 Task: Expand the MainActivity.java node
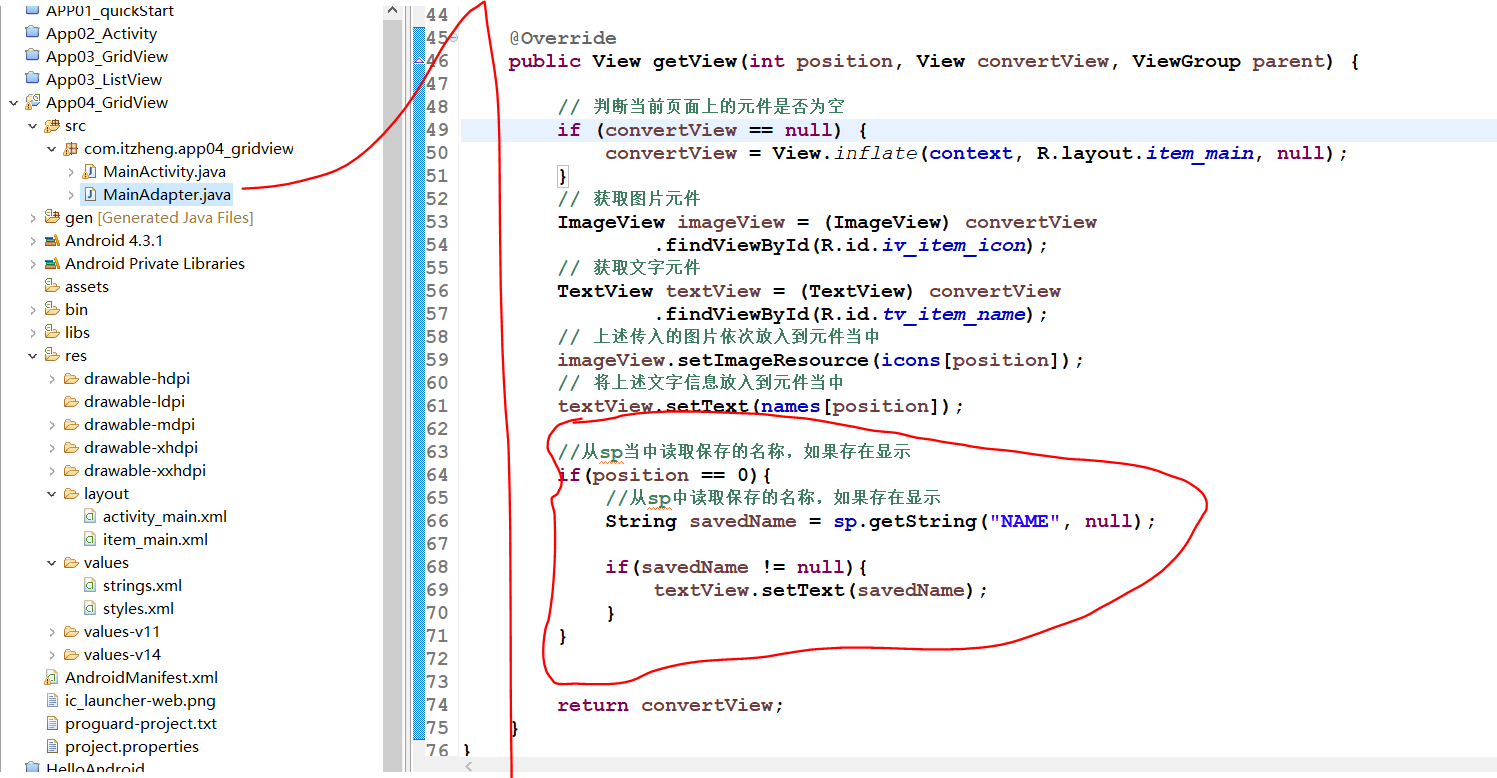pyautogui.click(x=70, y=172)
